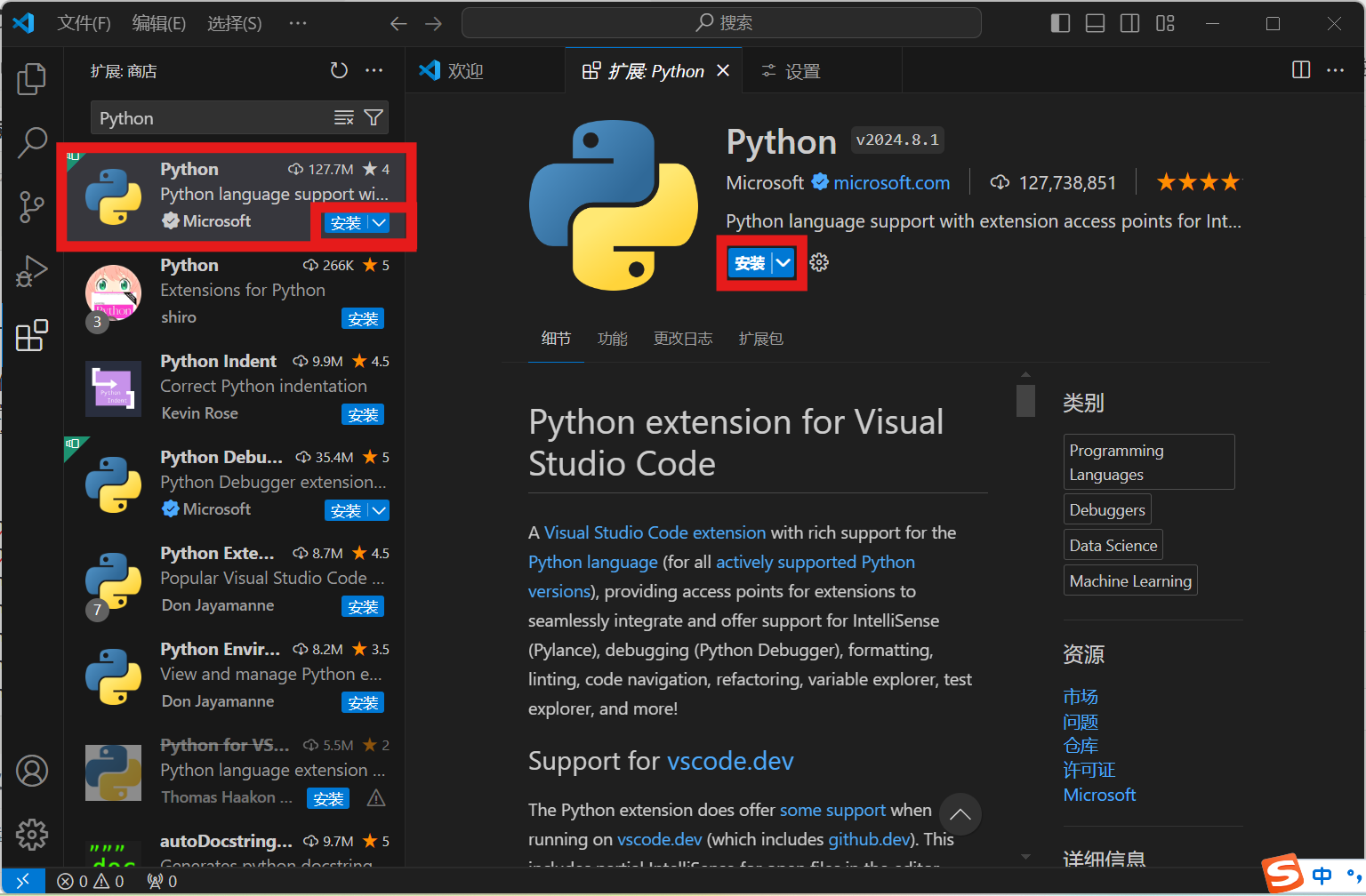Go back in navigation history

click(x=398, y=23)
